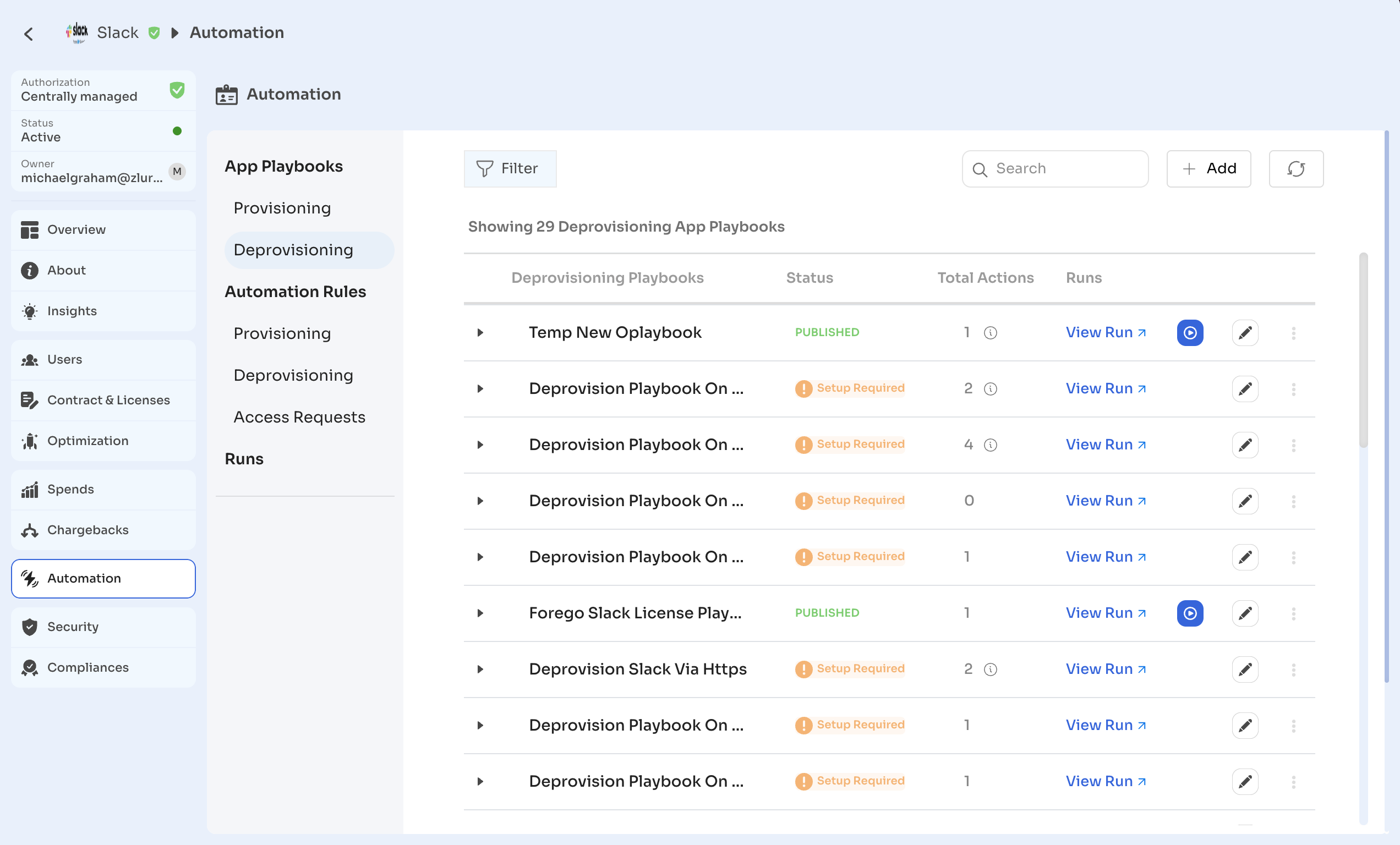Click the Search playbooks field
The width and height of the screenshot is (1400, 845).
click(1054, 169)
